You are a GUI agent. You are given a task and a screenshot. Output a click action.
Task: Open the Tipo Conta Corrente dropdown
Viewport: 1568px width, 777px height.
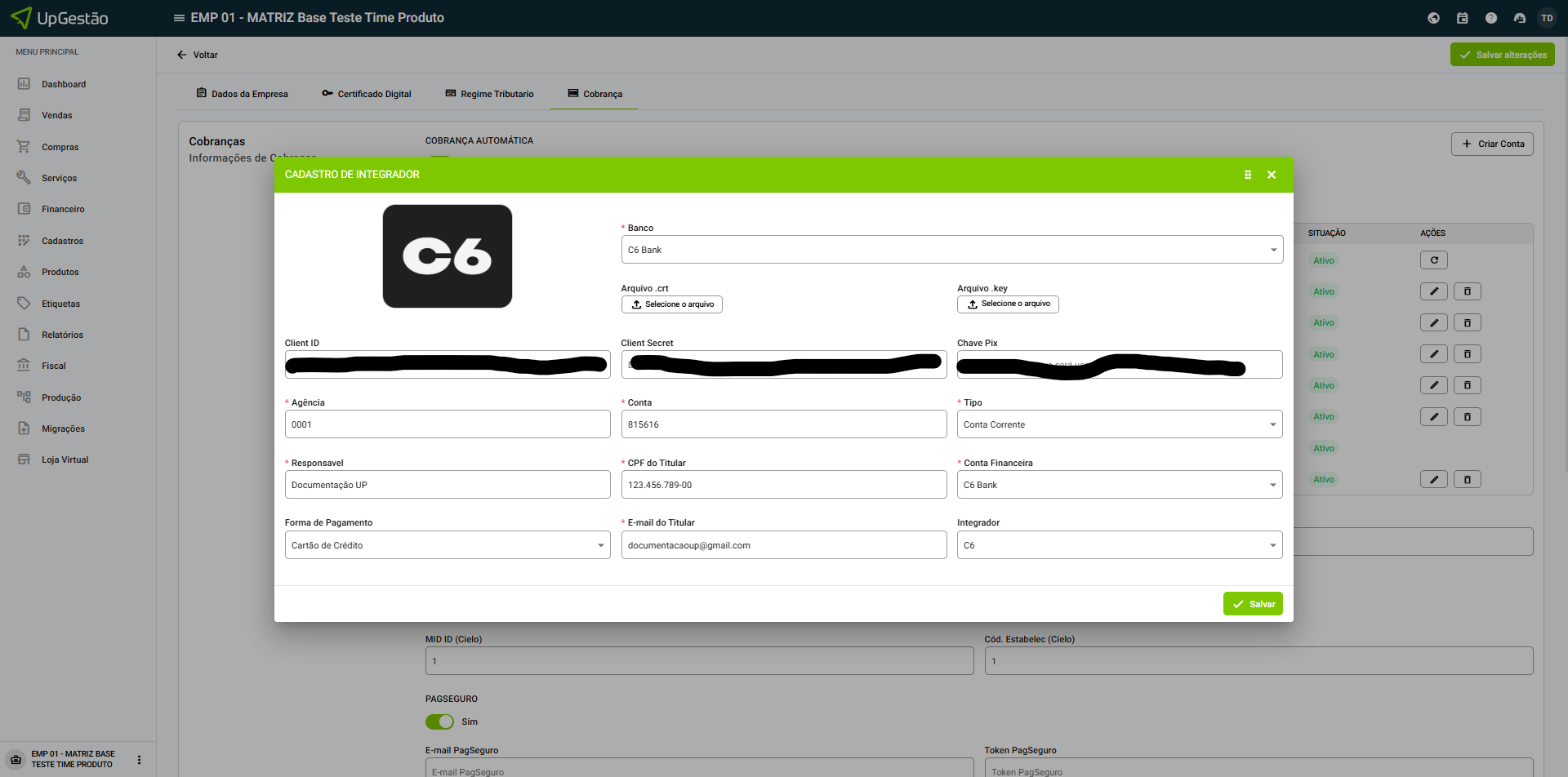click(x=1119, y=424)
